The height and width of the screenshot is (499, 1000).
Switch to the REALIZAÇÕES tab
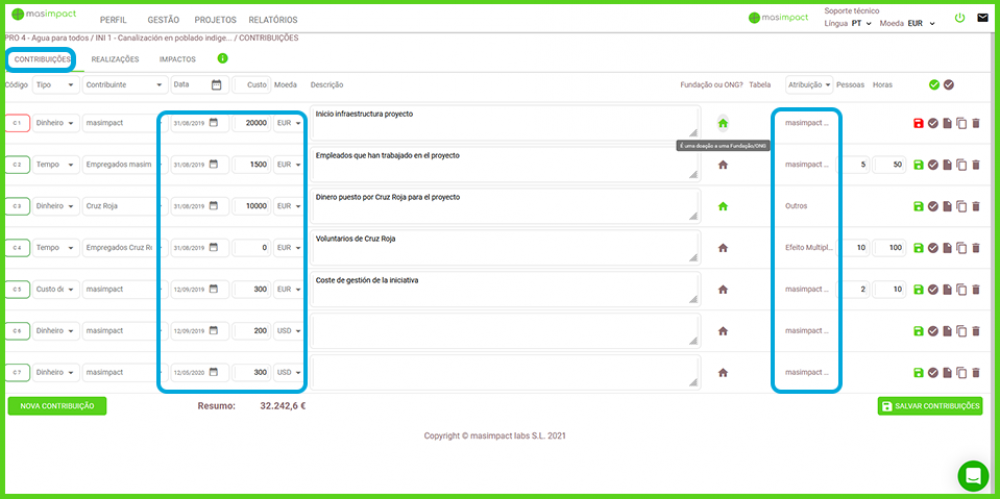115,60
